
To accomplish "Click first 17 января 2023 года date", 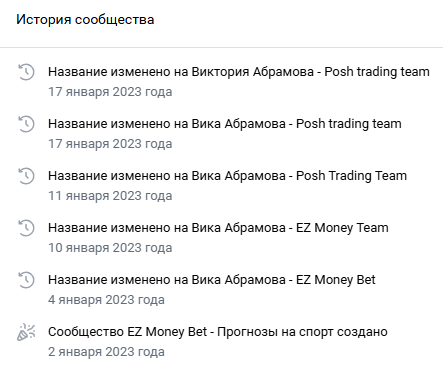I will tap(110, 92).
